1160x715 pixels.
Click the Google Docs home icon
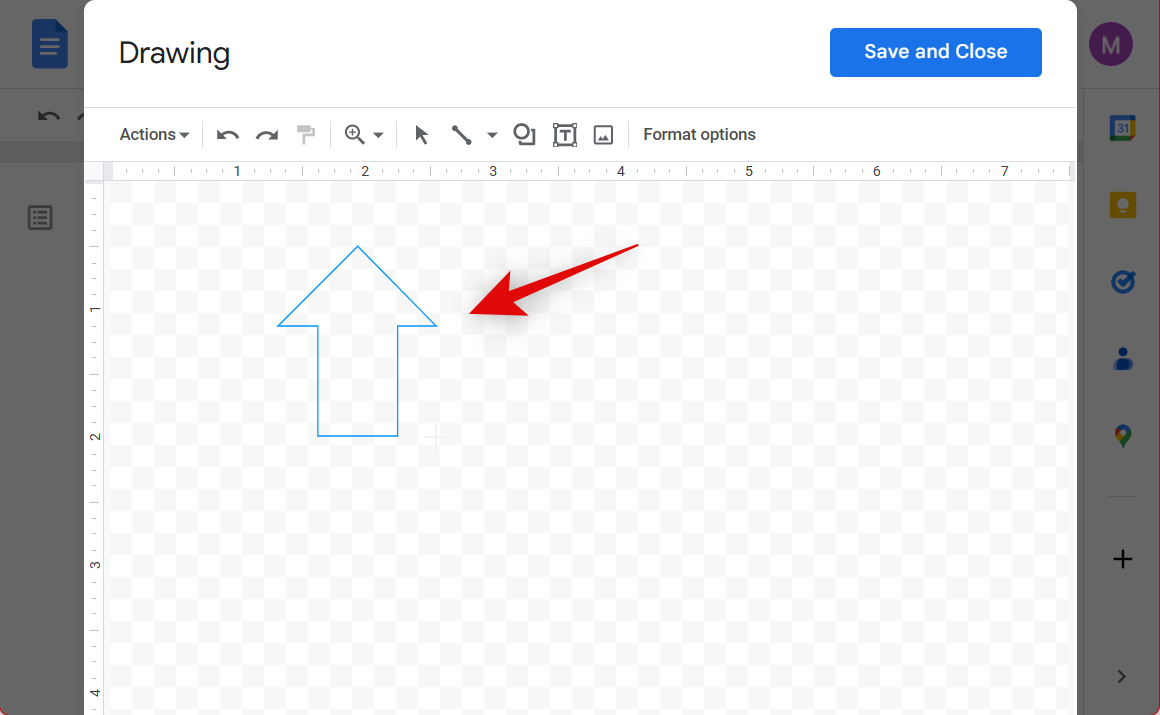tap(50, 44)
